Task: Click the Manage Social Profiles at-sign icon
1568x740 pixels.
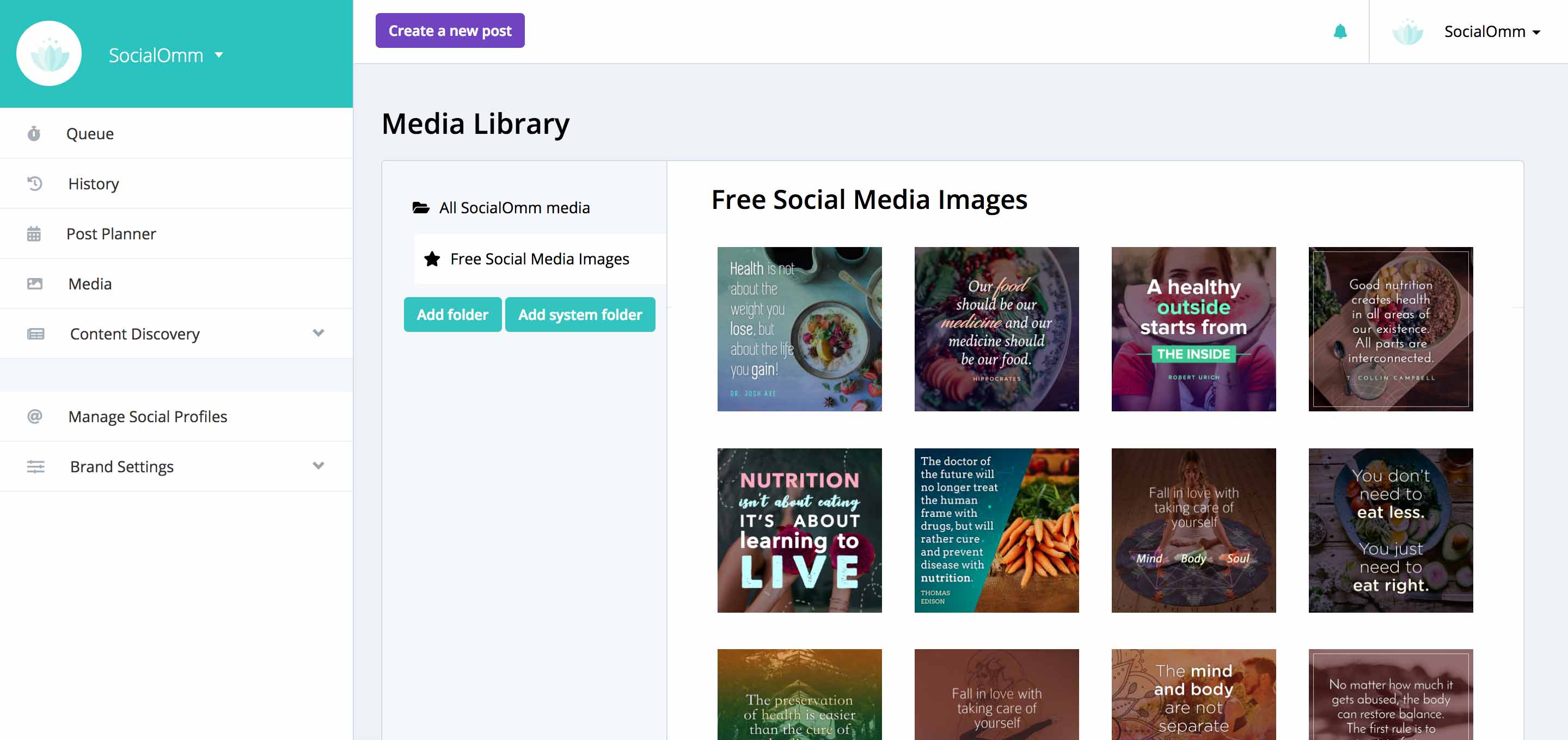Action: point(35,416)
